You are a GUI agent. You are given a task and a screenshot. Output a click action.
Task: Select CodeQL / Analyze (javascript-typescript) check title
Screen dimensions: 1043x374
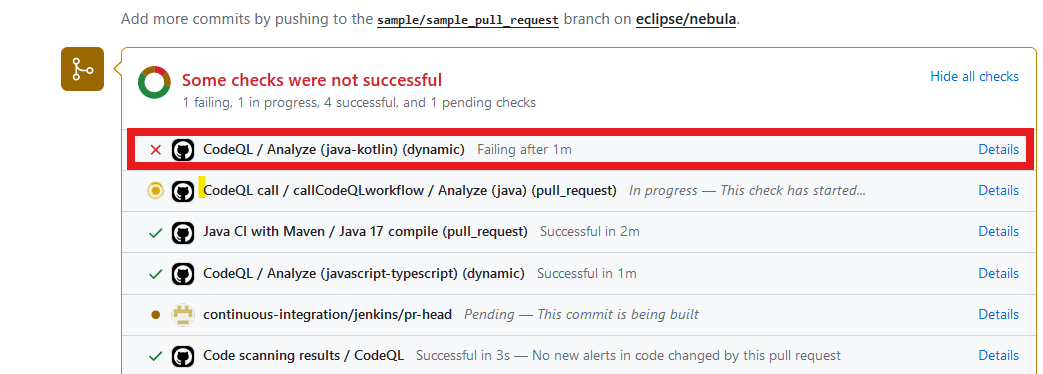coord(364,274)
